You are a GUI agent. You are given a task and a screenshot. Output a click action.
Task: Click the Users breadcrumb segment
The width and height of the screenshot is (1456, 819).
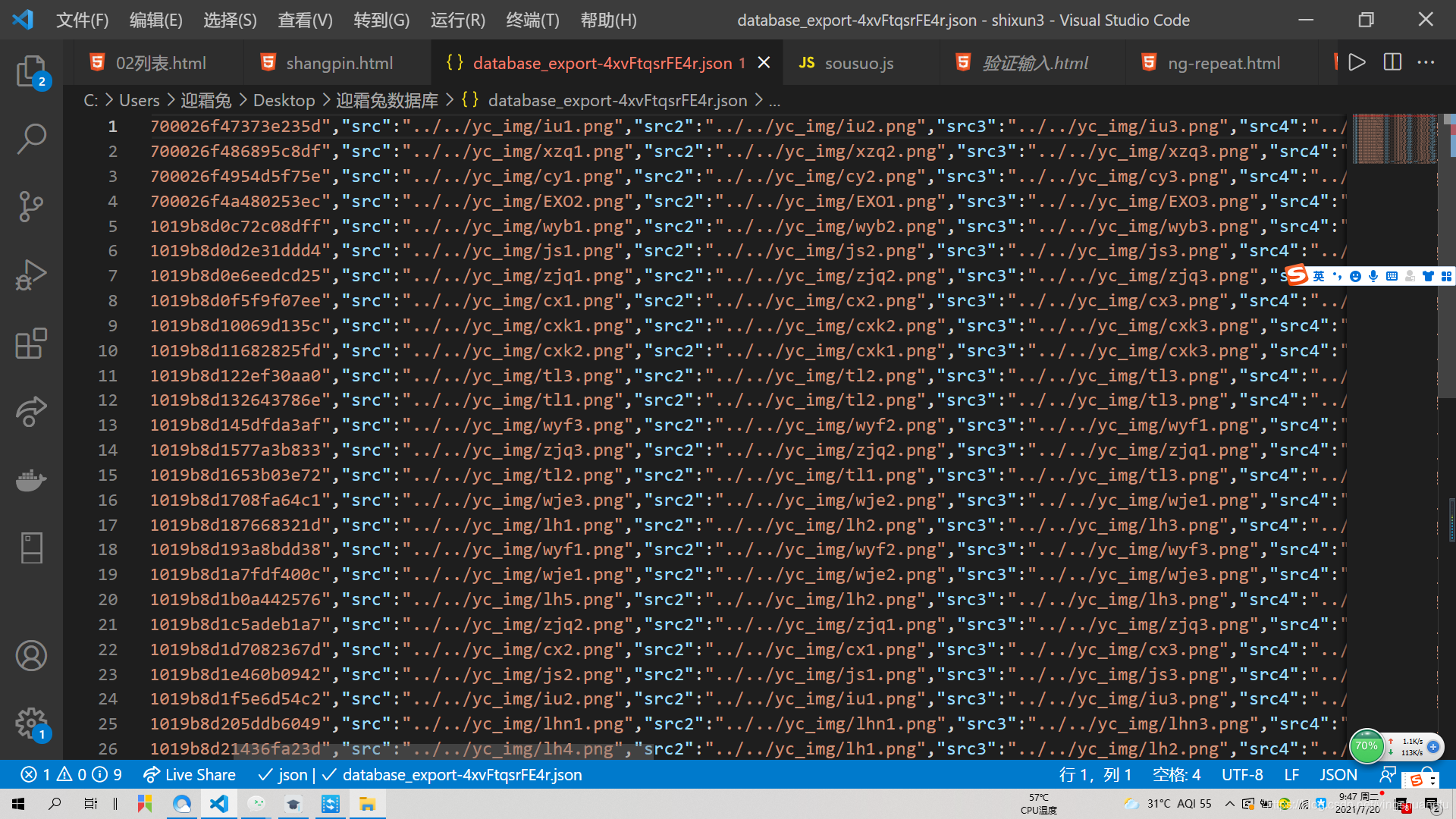(x=140, y=100)
